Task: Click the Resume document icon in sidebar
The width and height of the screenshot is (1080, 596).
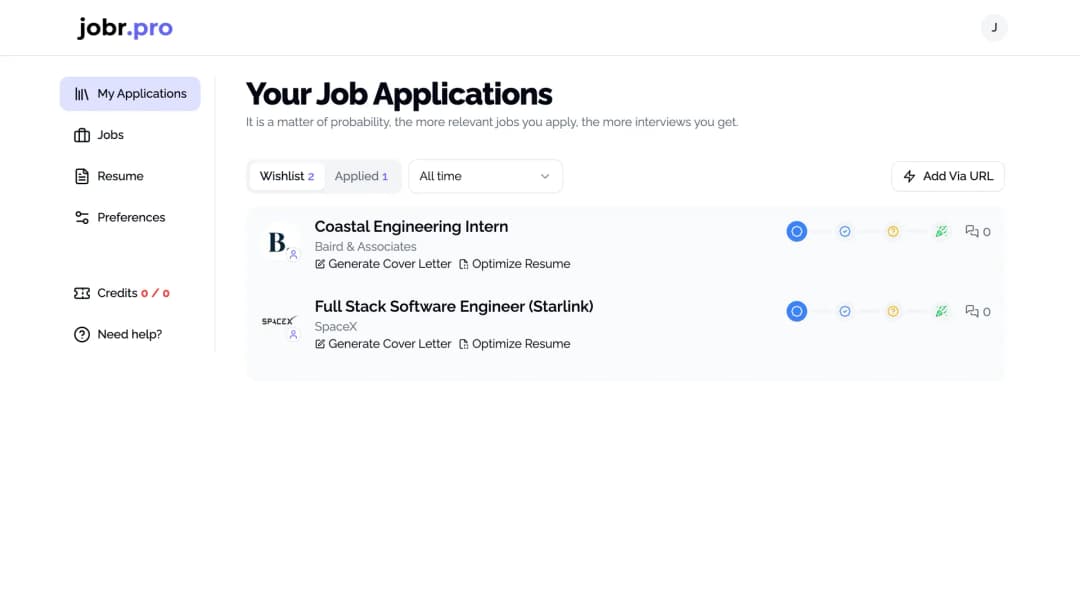Action: click(83, 176)
